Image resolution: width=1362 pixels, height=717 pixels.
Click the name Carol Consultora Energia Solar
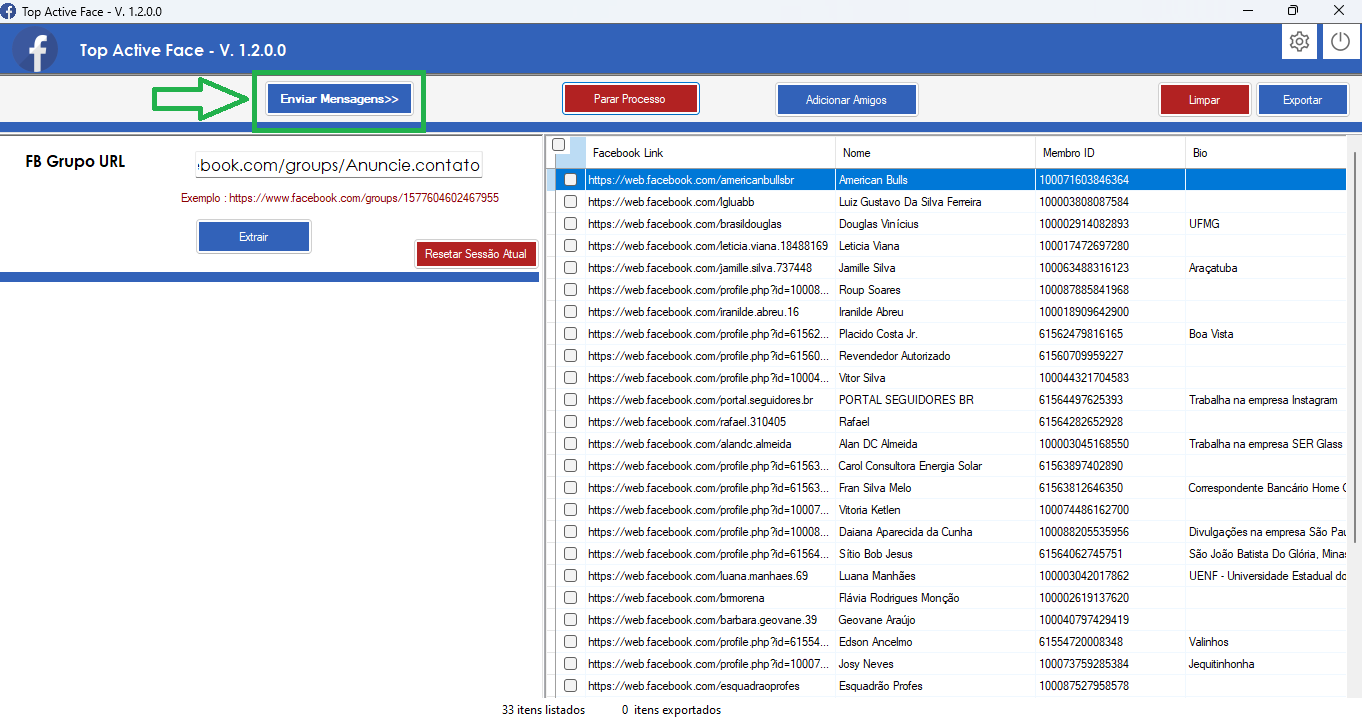910,466
